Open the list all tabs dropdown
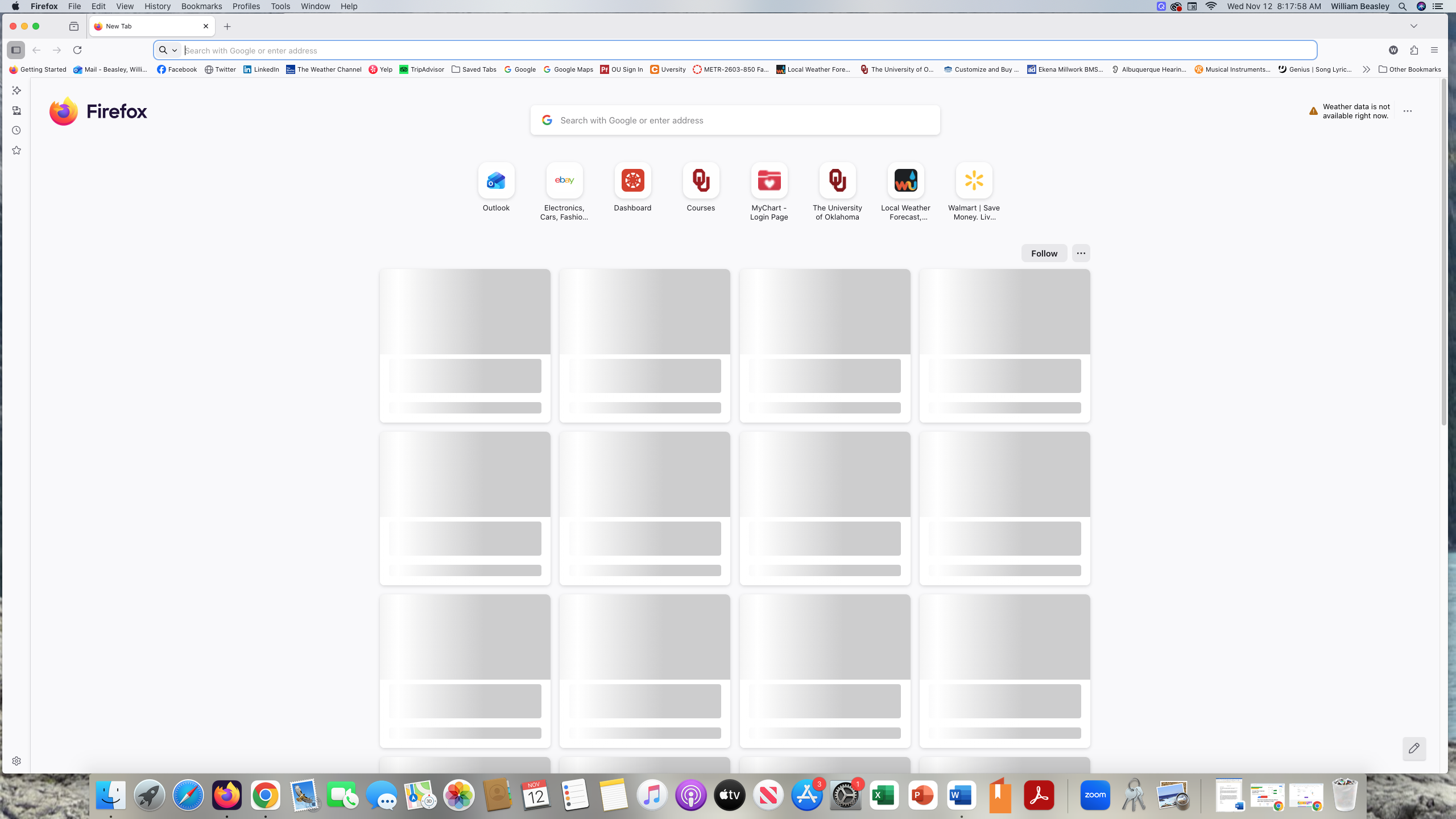Viewport: 1456px width, 819px height. click(1413, 26)
